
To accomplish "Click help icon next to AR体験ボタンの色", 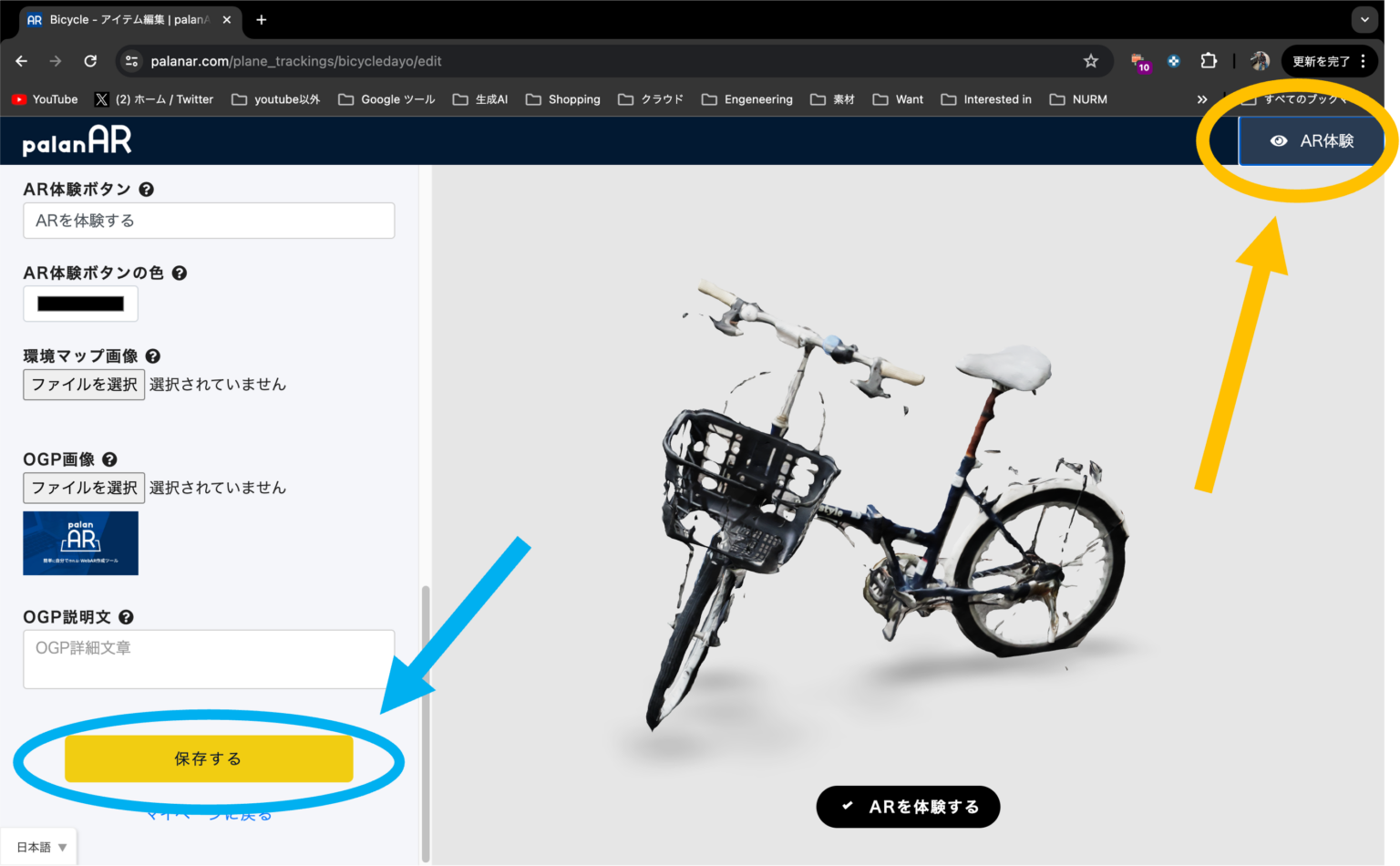I will pos(180,273).
